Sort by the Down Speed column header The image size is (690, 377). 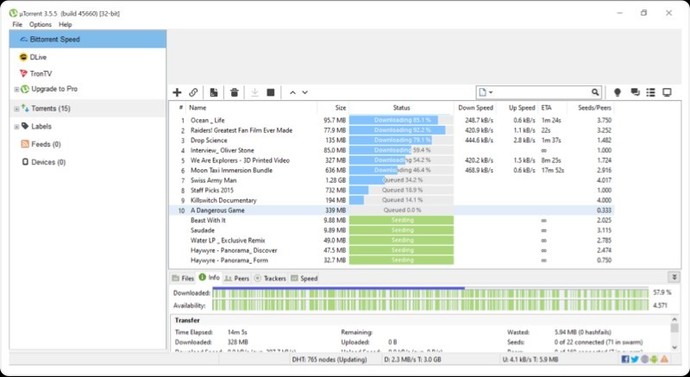pyautogui.click(x=475, y=107)
